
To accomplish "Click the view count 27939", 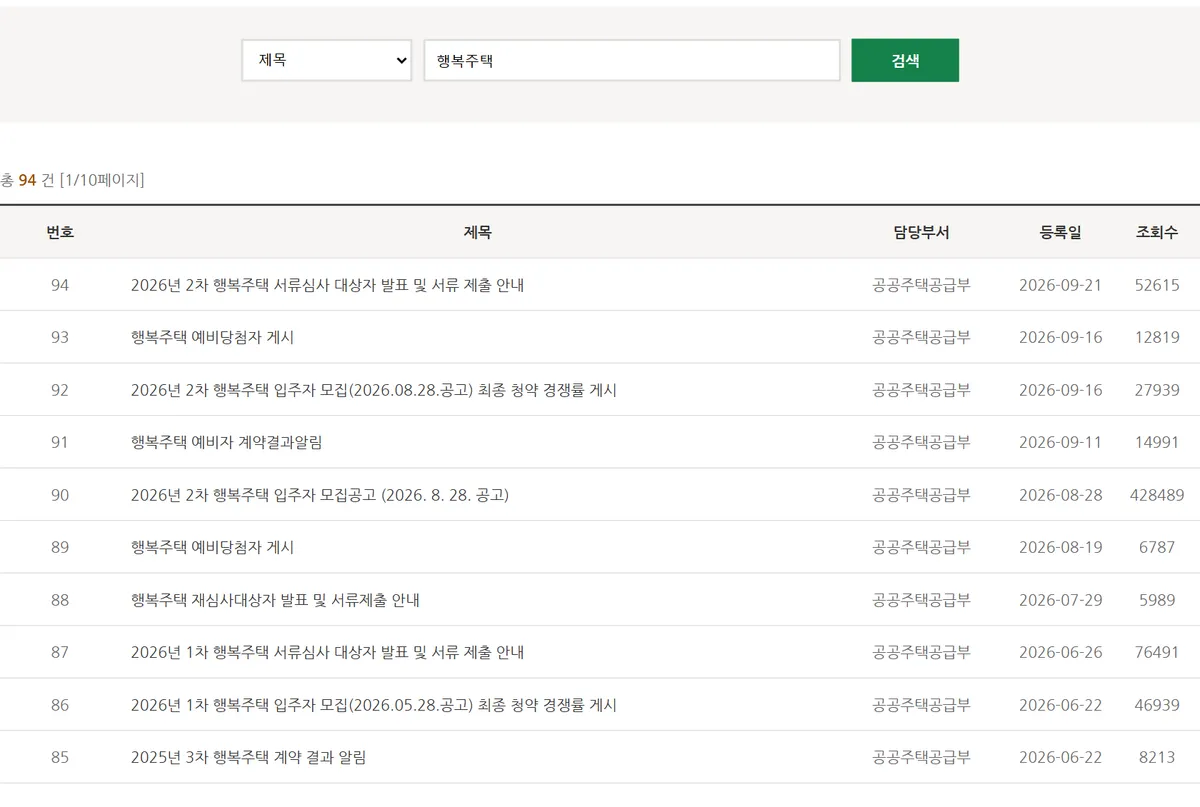I will (x=1157, y=390).
